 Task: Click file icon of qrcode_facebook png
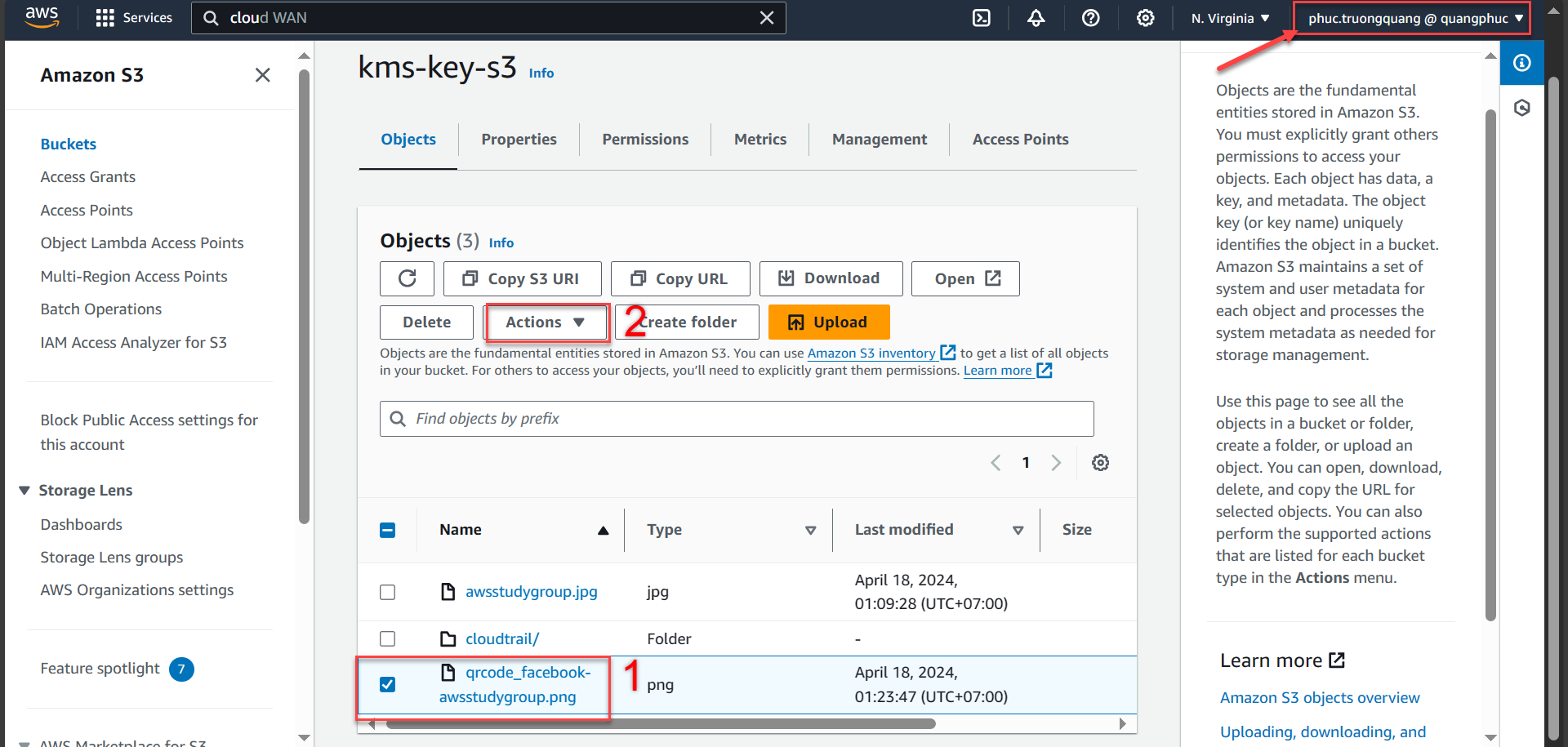click(x=448, y=672)
